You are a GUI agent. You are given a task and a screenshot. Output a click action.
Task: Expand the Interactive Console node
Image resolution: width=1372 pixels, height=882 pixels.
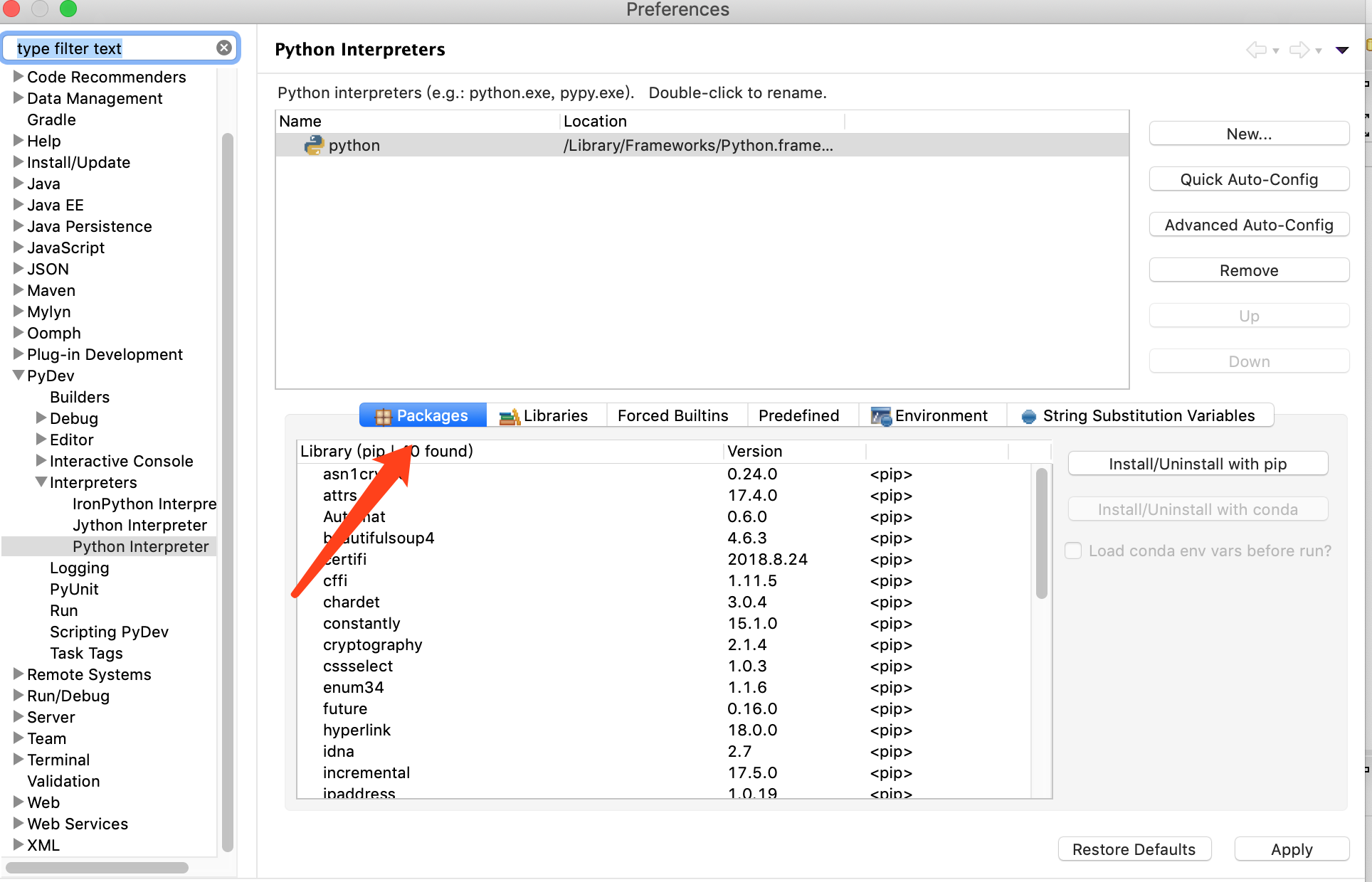(x=41, y=460)
